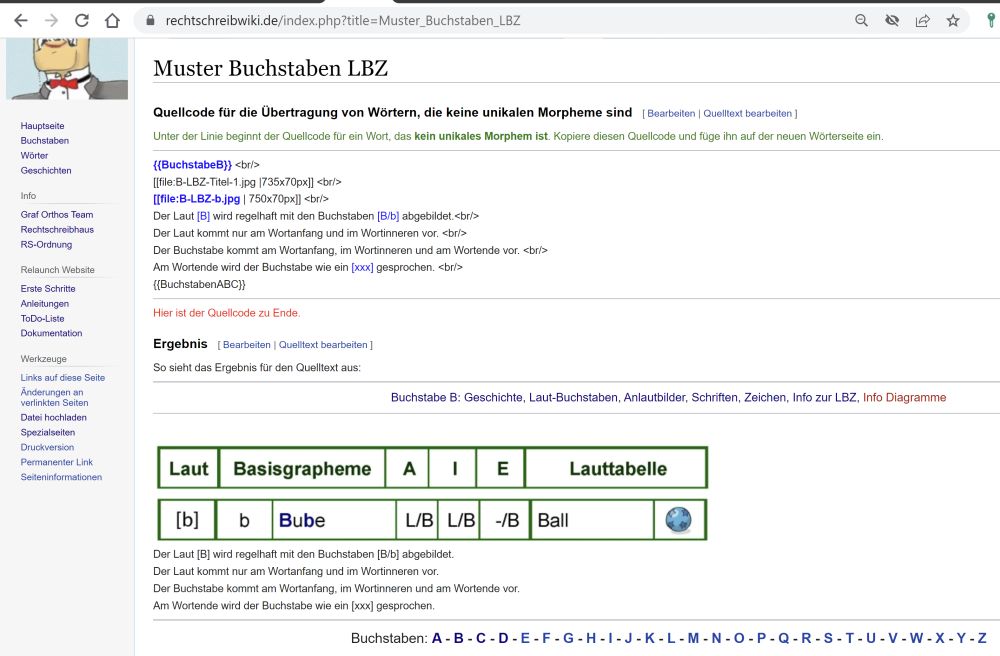The image size is (1000, 656).
Task: Go to browser home icon
Action: [x=113, y=20]
